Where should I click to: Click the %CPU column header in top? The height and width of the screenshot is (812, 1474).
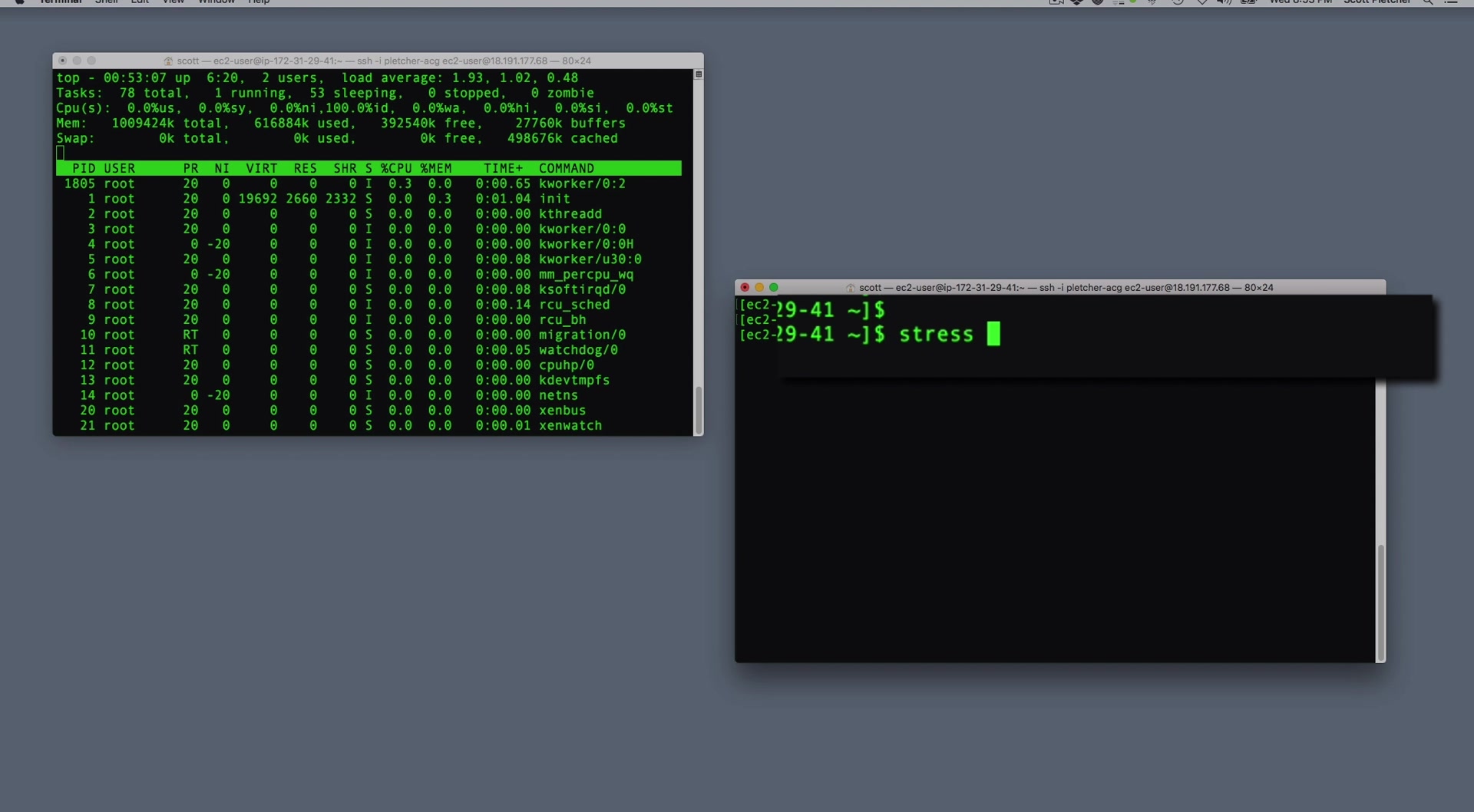coord(396,168)
